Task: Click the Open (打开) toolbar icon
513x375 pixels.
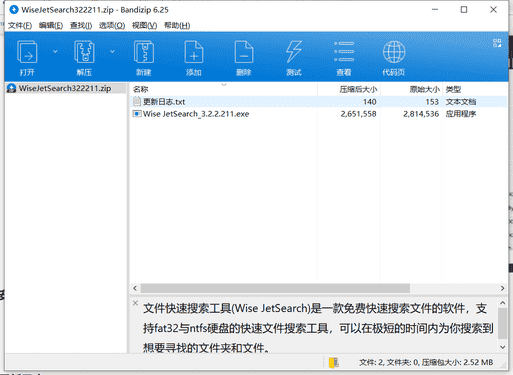Action: [27, 52]
